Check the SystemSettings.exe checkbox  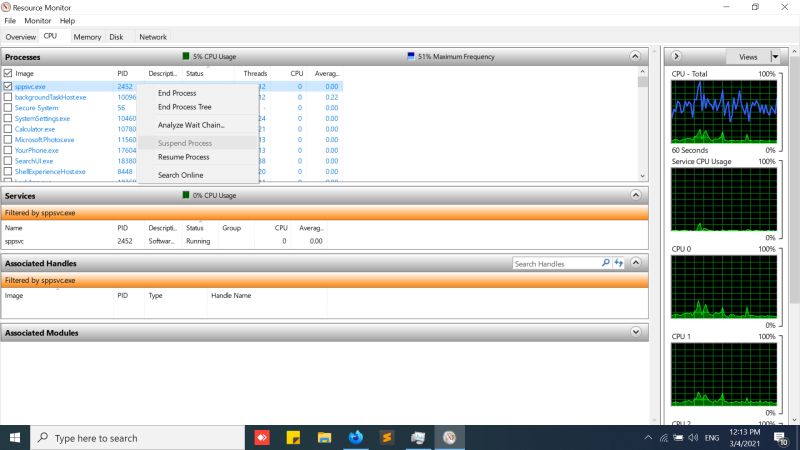coord(8,119)
